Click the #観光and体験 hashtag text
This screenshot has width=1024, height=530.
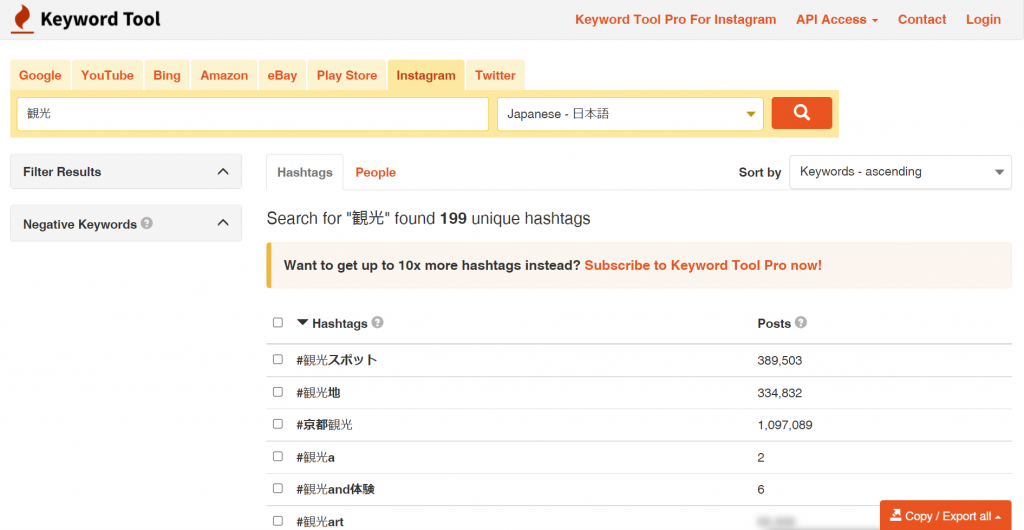pyautogui.click(x=335, y=489)
